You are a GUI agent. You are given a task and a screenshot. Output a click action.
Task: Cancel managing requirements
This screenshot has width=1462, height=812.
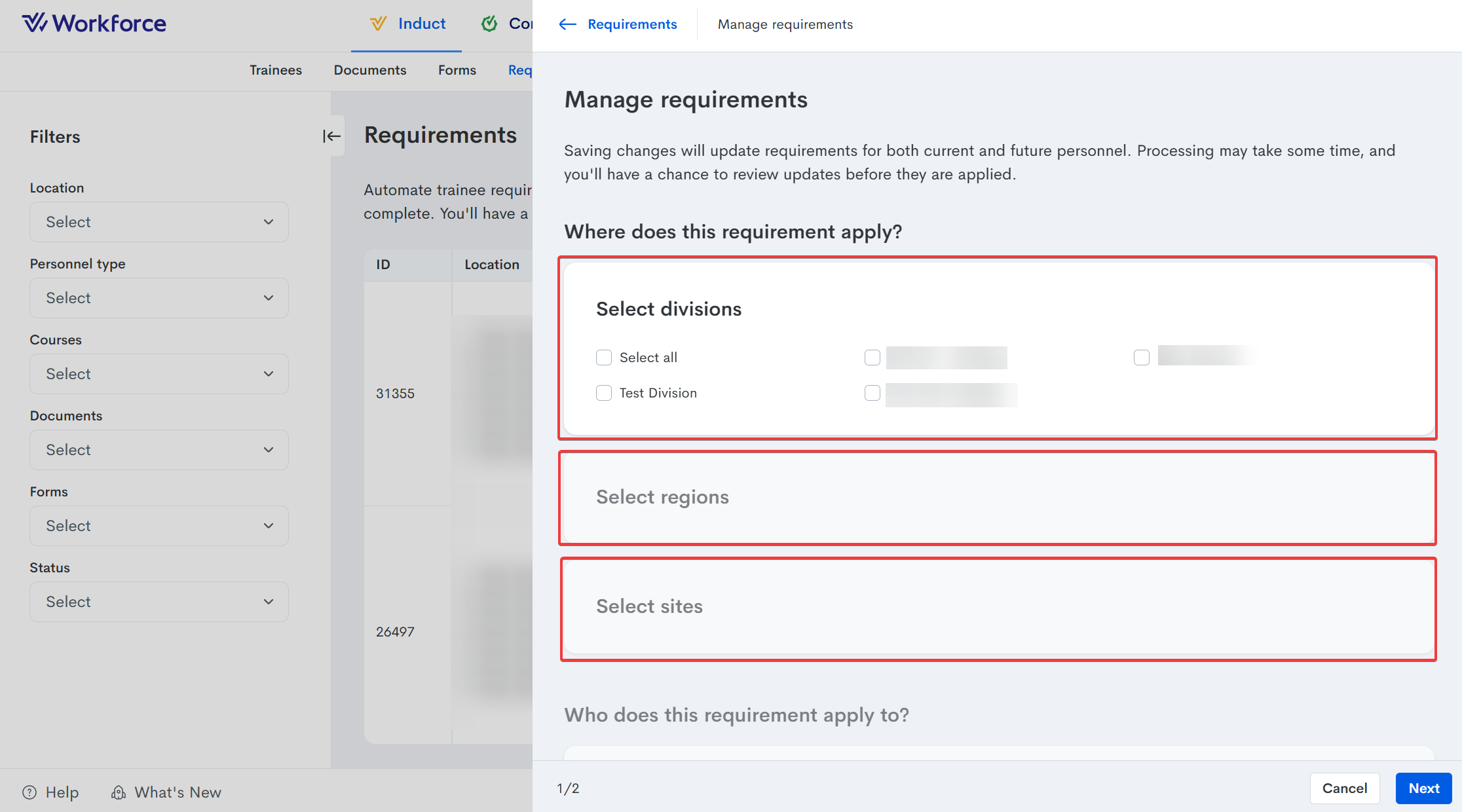tap(1345, 788)
